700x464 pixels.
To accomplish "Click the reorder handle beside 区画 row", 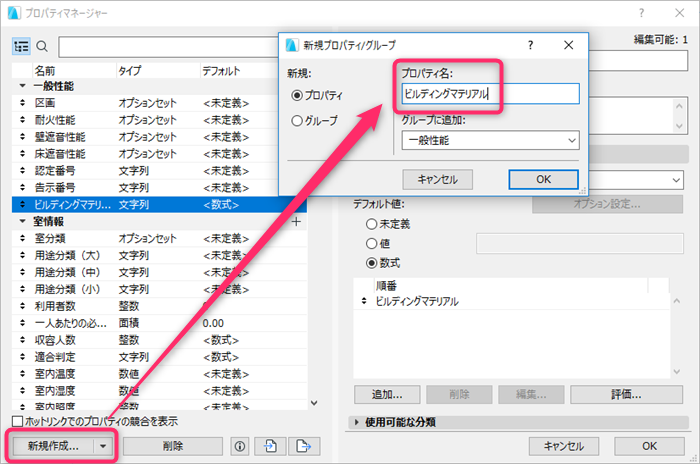I will (x=22, y=103).
